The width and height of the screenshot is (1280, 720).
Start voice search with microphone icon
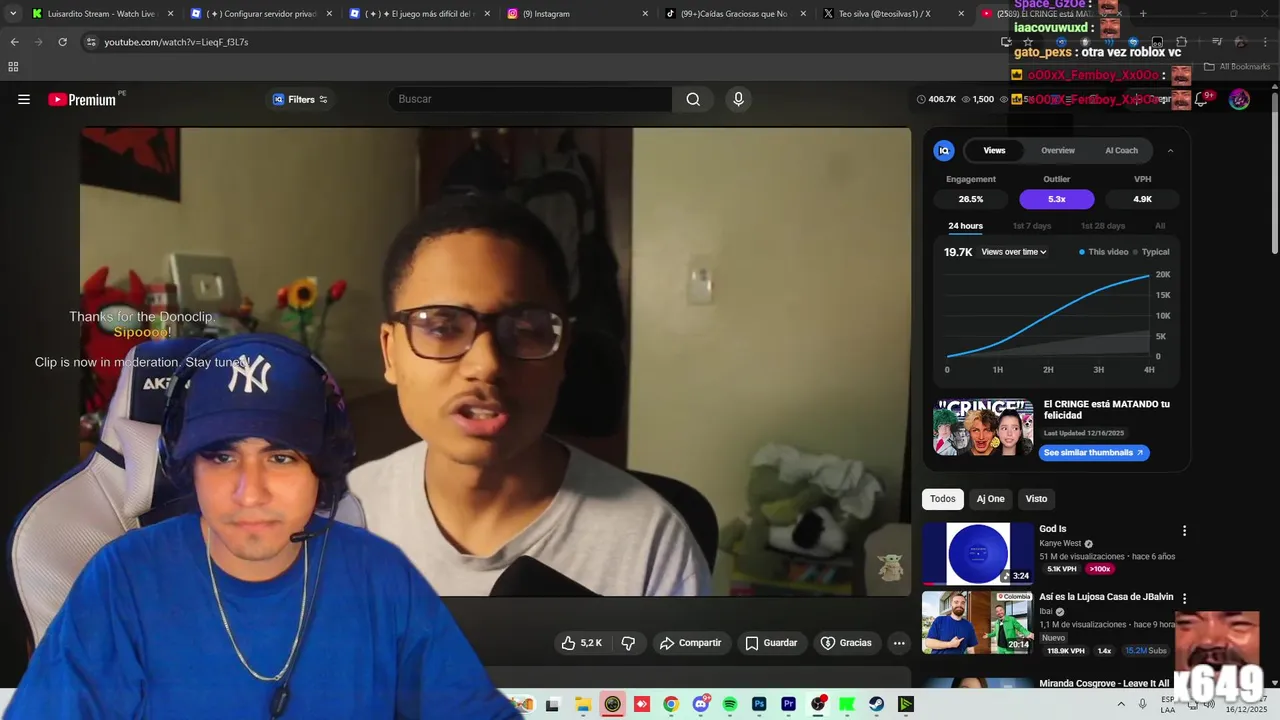[x=738, y=99]
